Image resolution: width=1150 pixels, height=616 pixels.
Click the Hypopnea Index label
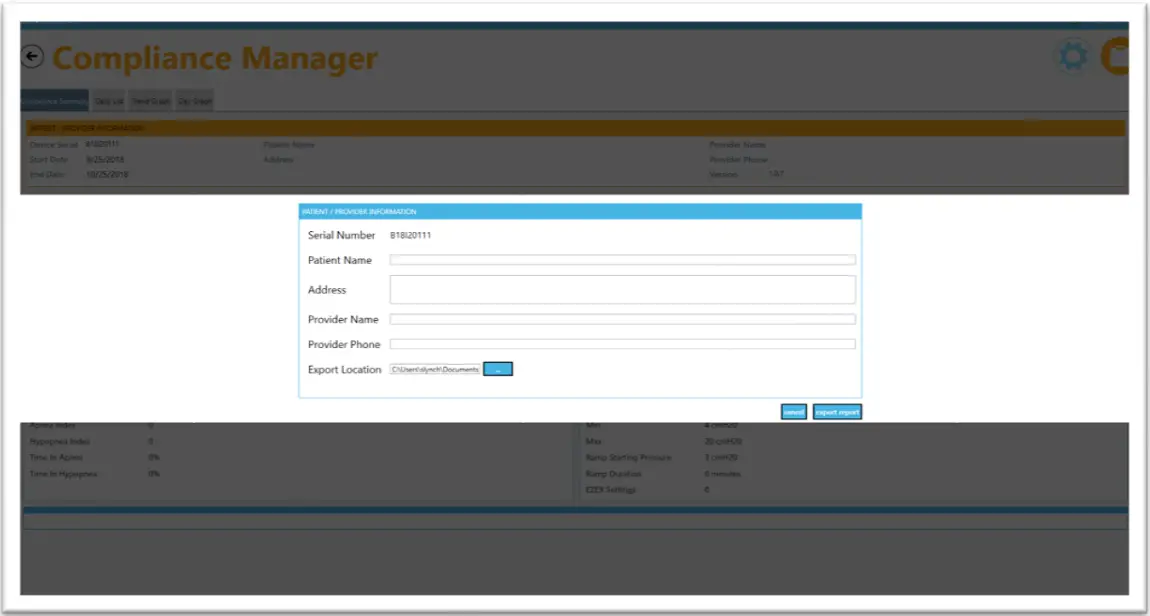tap(59, 441)
